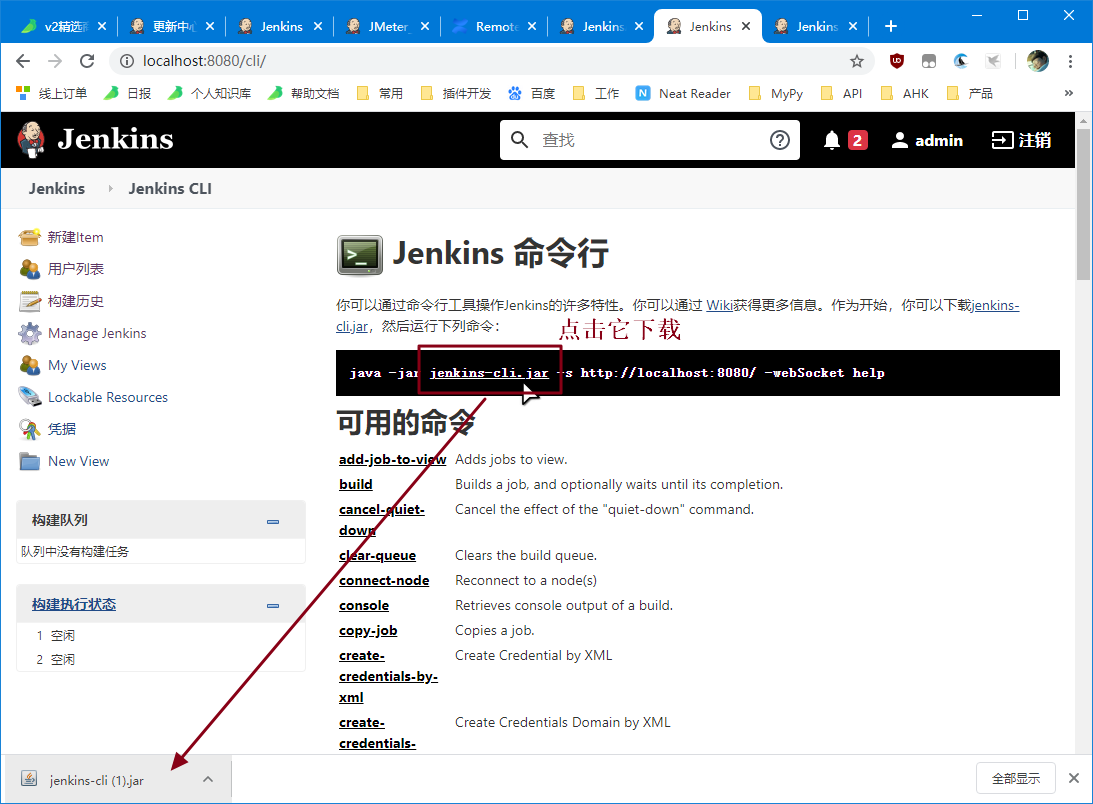Open the API bookmark folder
Screen dimensions: 1093x804
(x=842, y=93)
